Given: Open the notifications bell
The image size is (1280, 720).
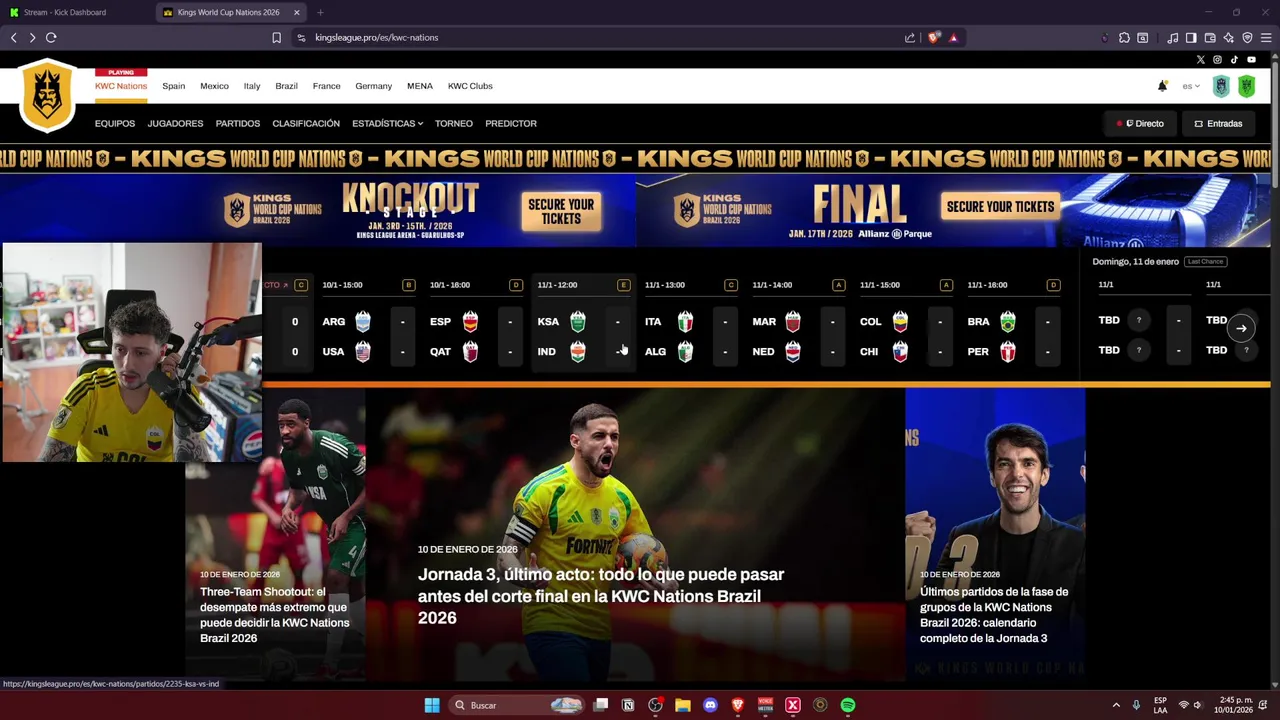Looking at the screenshot, I should click(1162, 86).
